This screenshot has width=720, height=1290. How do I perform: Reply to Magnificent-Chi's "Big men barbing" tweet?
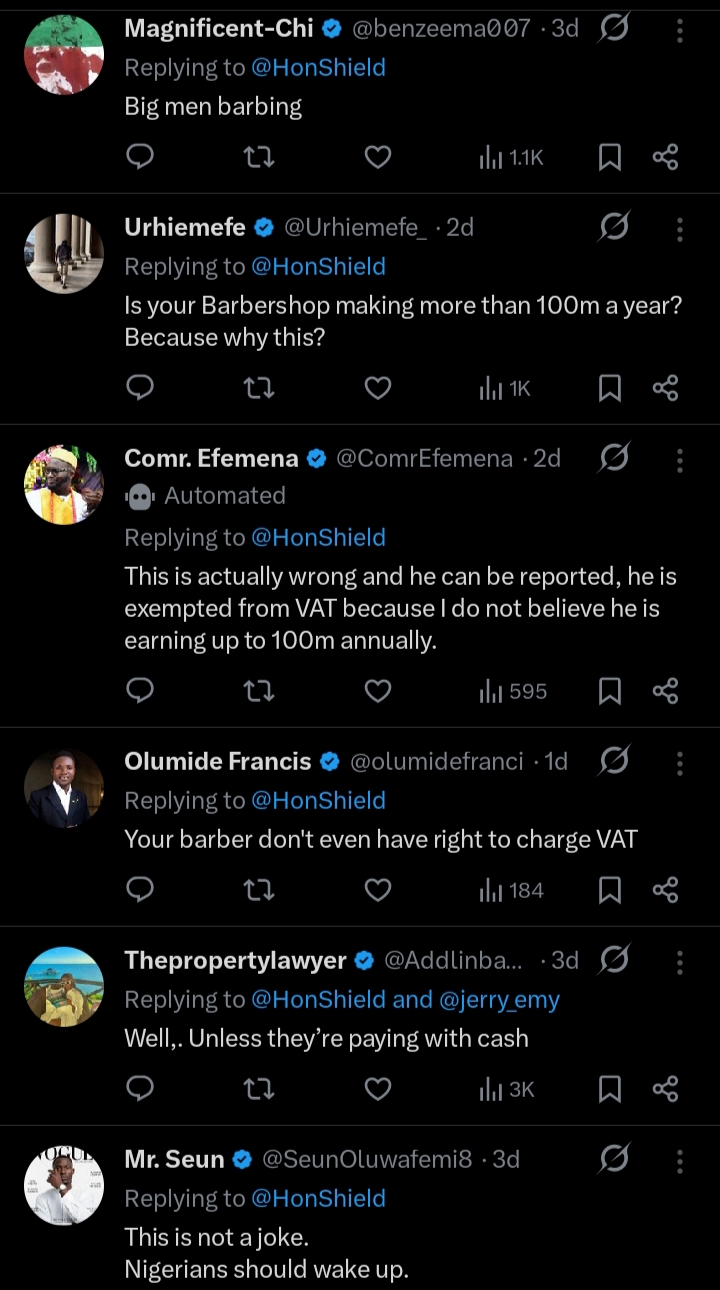click(141, 157)
